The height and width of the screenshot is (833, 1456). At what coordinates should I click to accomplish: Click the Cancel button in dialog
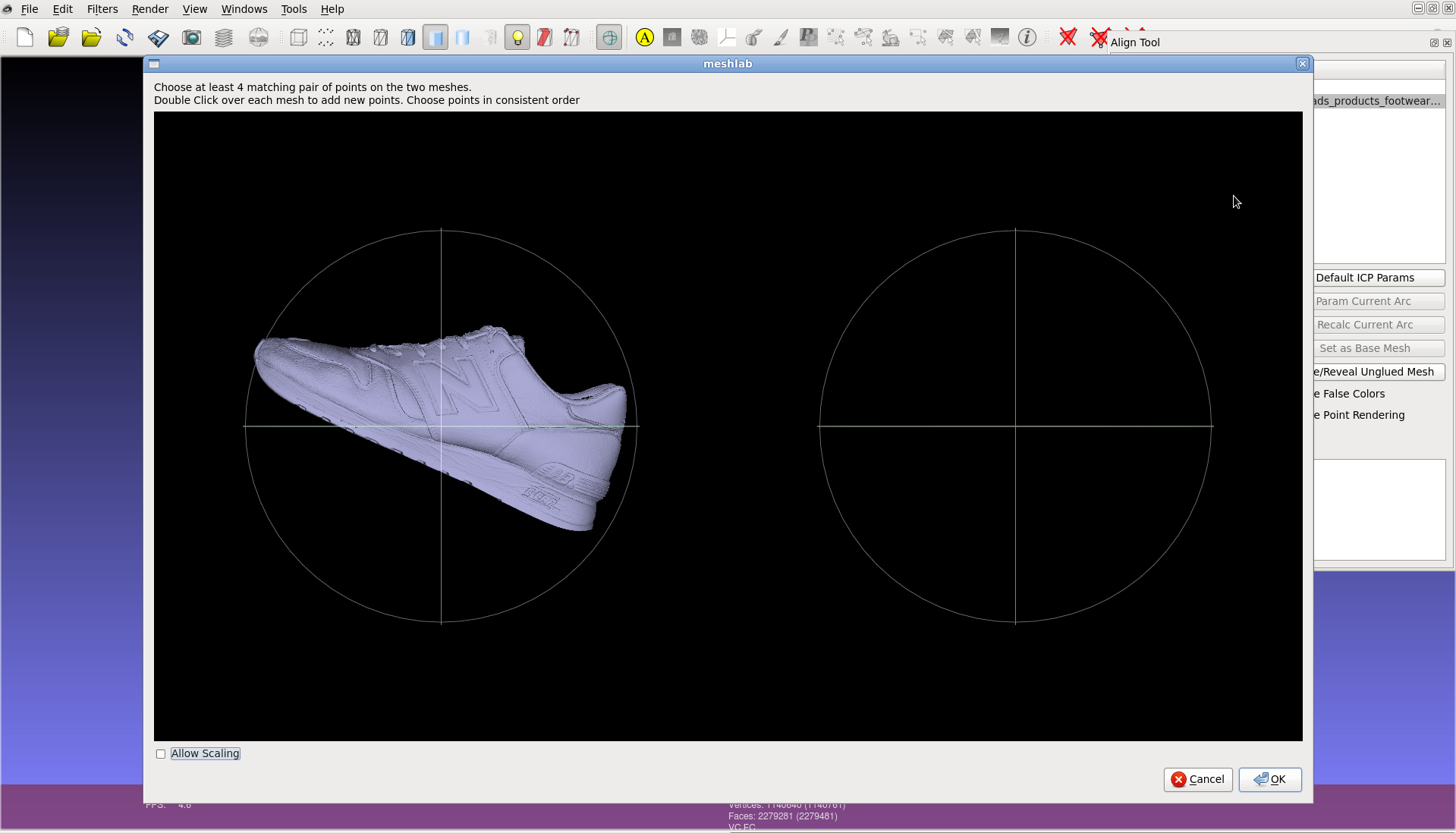(1198, 779)
